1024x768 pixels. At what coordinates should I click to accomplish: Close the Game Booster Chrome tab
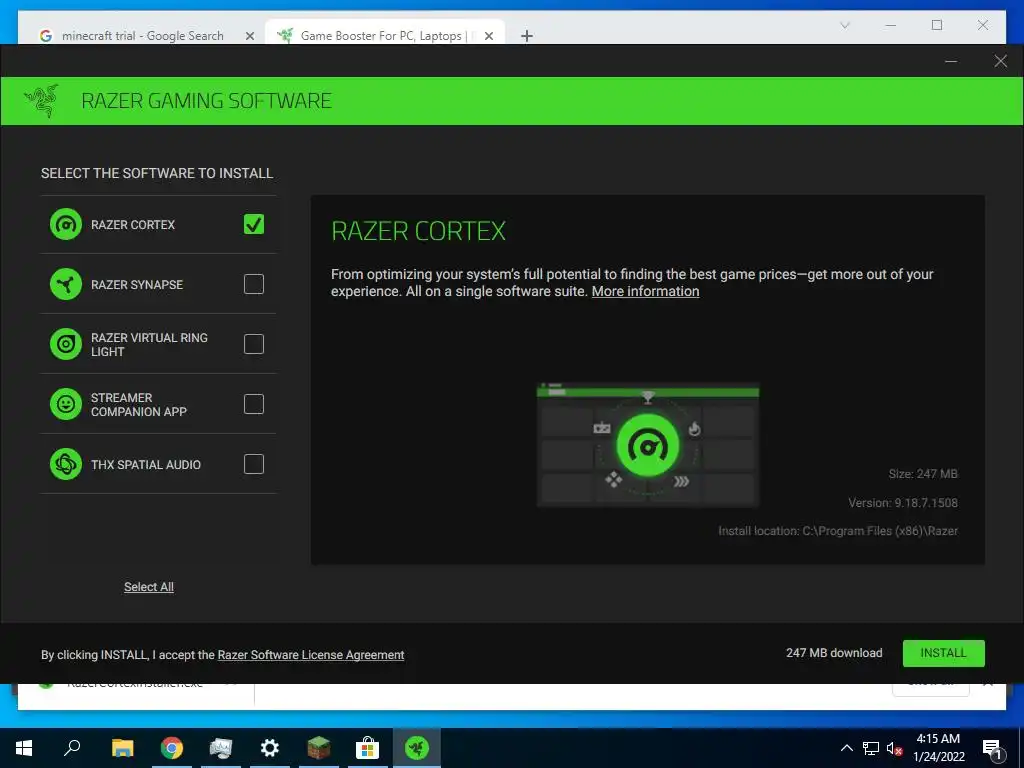coord(488,36)
